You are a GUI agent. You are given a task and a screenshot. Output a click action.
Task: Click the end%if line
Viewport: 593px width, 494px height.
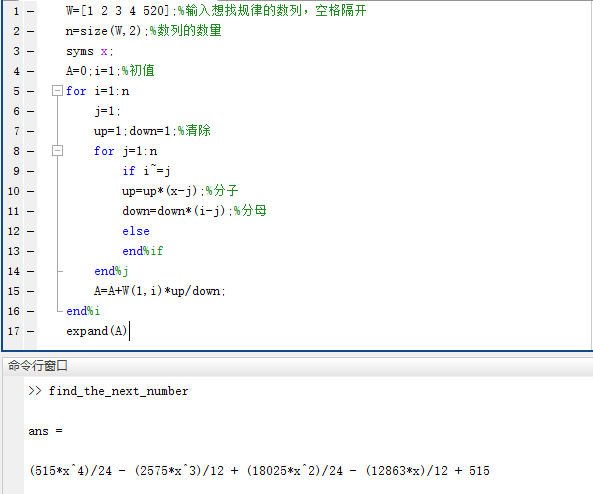[143, 251]
